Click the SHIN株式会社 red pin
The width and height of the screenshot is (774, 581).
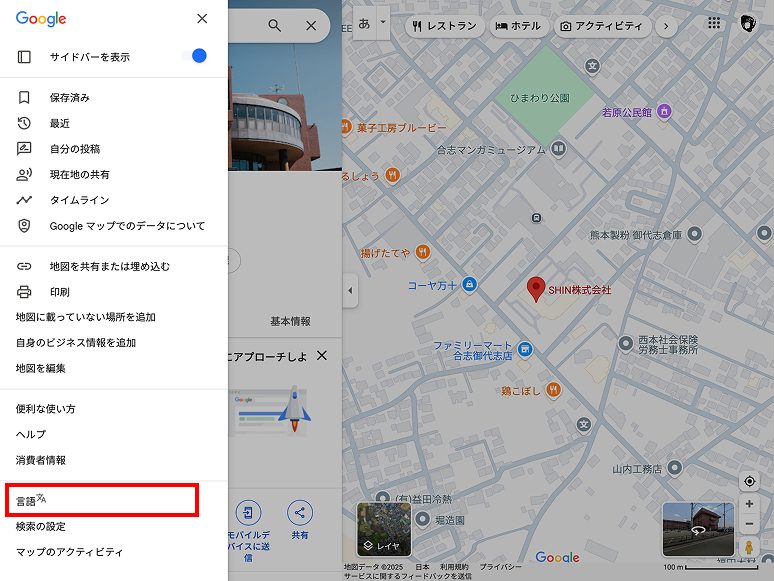[x=536, y=289]
